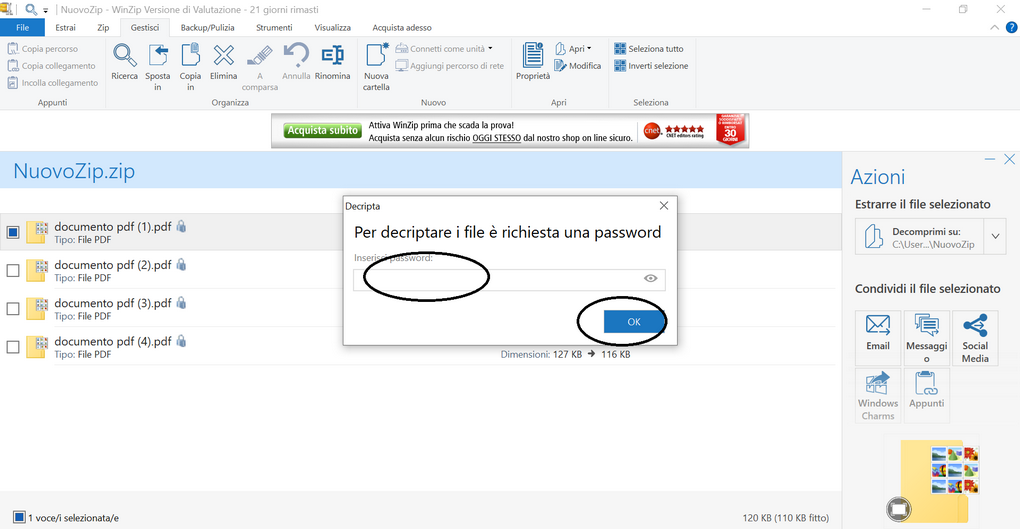Open the WinZip help question icon

1012,27
